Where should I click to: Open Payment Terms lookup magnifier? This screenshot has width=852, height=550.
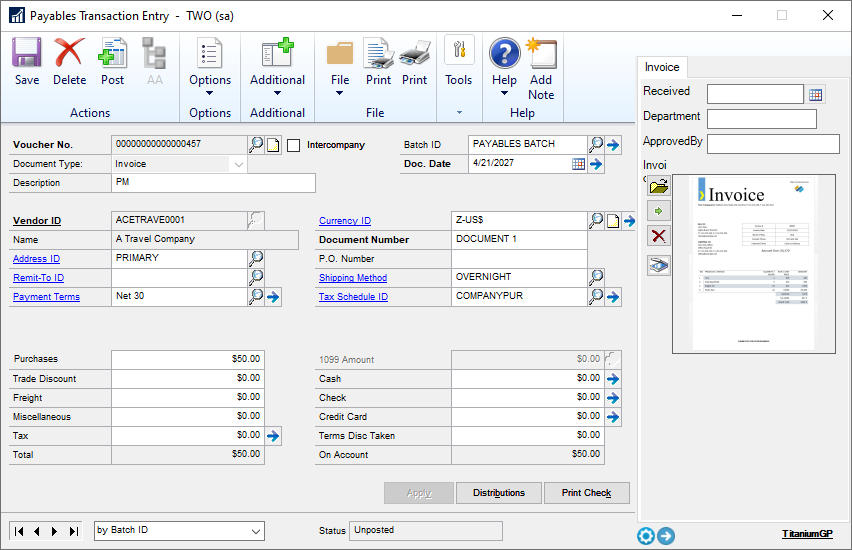pyautogui.click(x=256, y=297)
